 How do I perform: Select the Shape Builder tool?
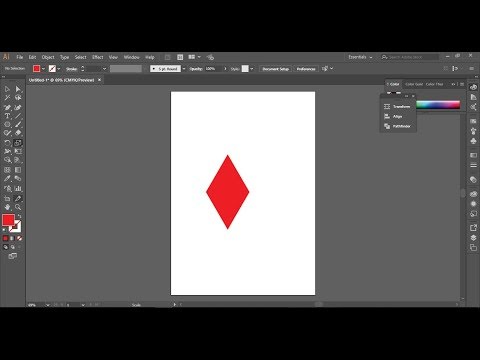[7, 160]
